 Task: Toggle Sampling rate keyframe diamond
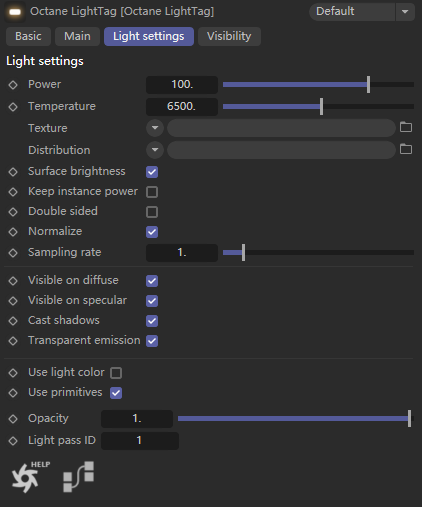point(13,253)
